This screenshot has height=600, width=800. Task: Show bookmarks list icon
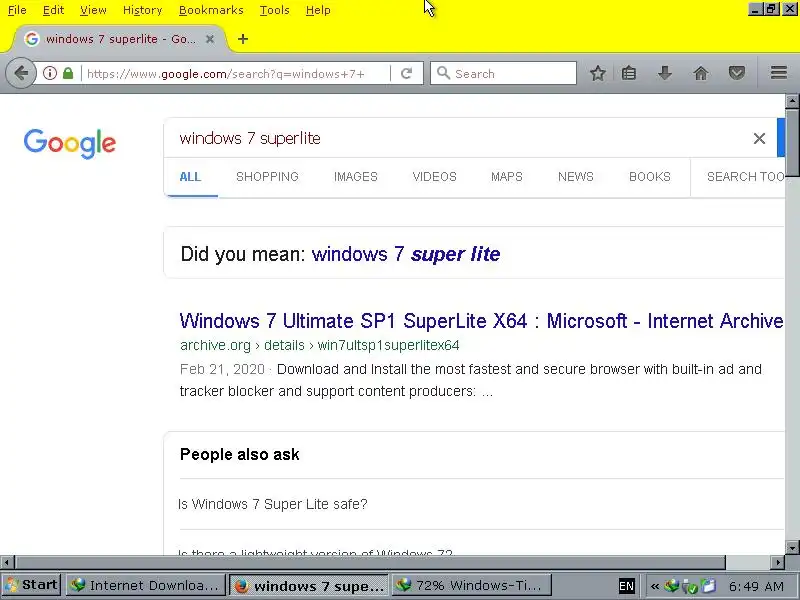click(x=629, y=73)
